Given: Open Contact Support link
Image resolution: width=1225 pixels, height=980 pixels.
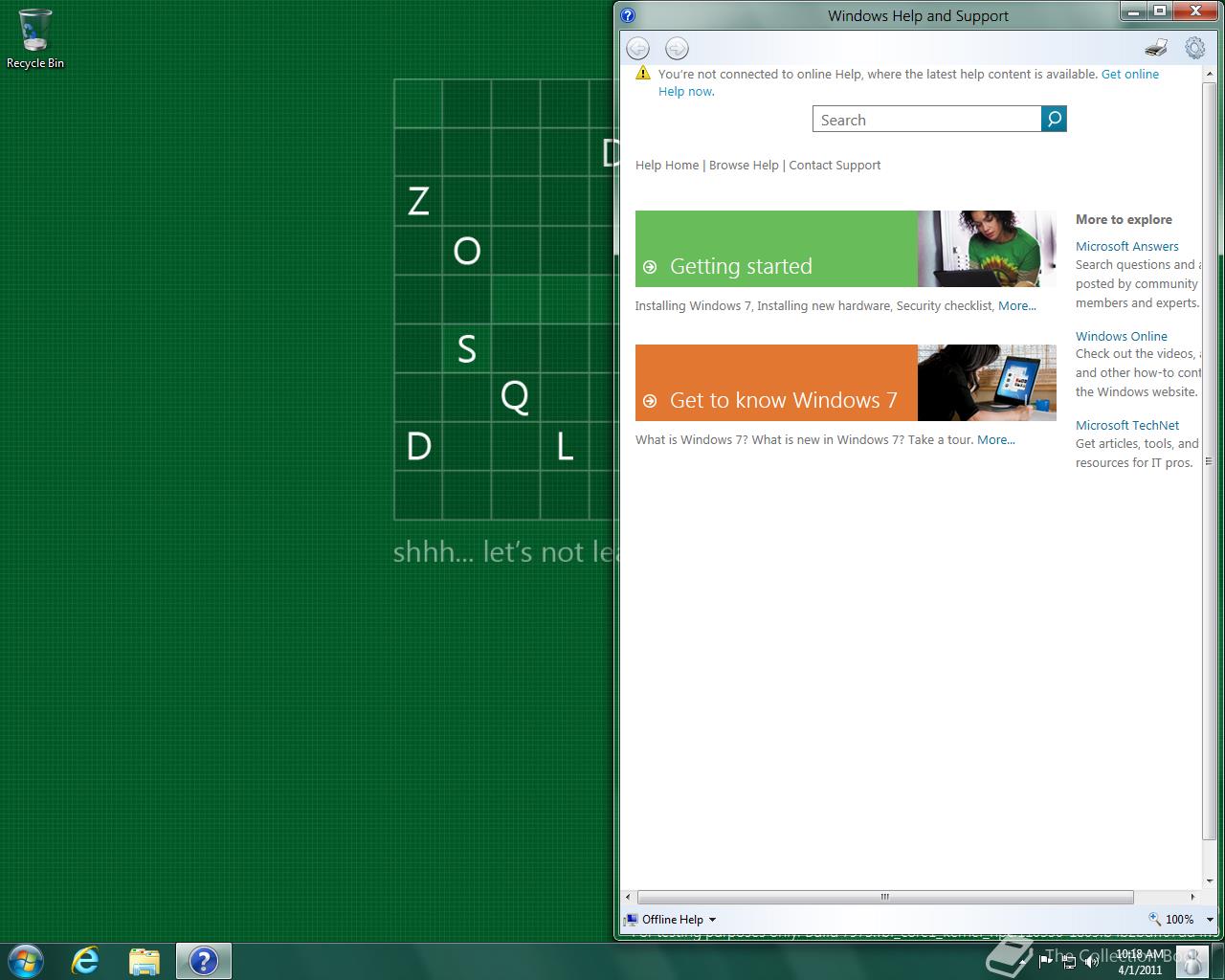Looking at the screenshot, I should (x=835, y=165).
